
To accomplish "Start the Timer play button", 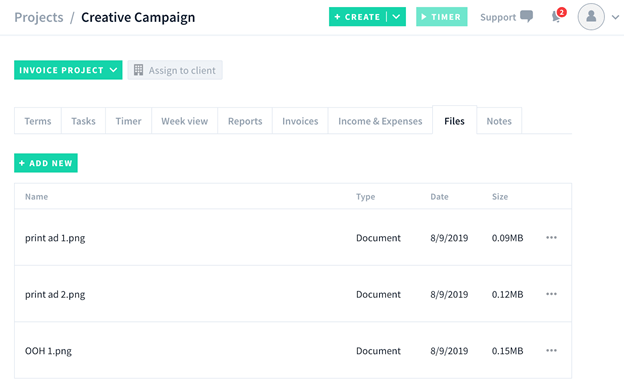I will 442,17.
